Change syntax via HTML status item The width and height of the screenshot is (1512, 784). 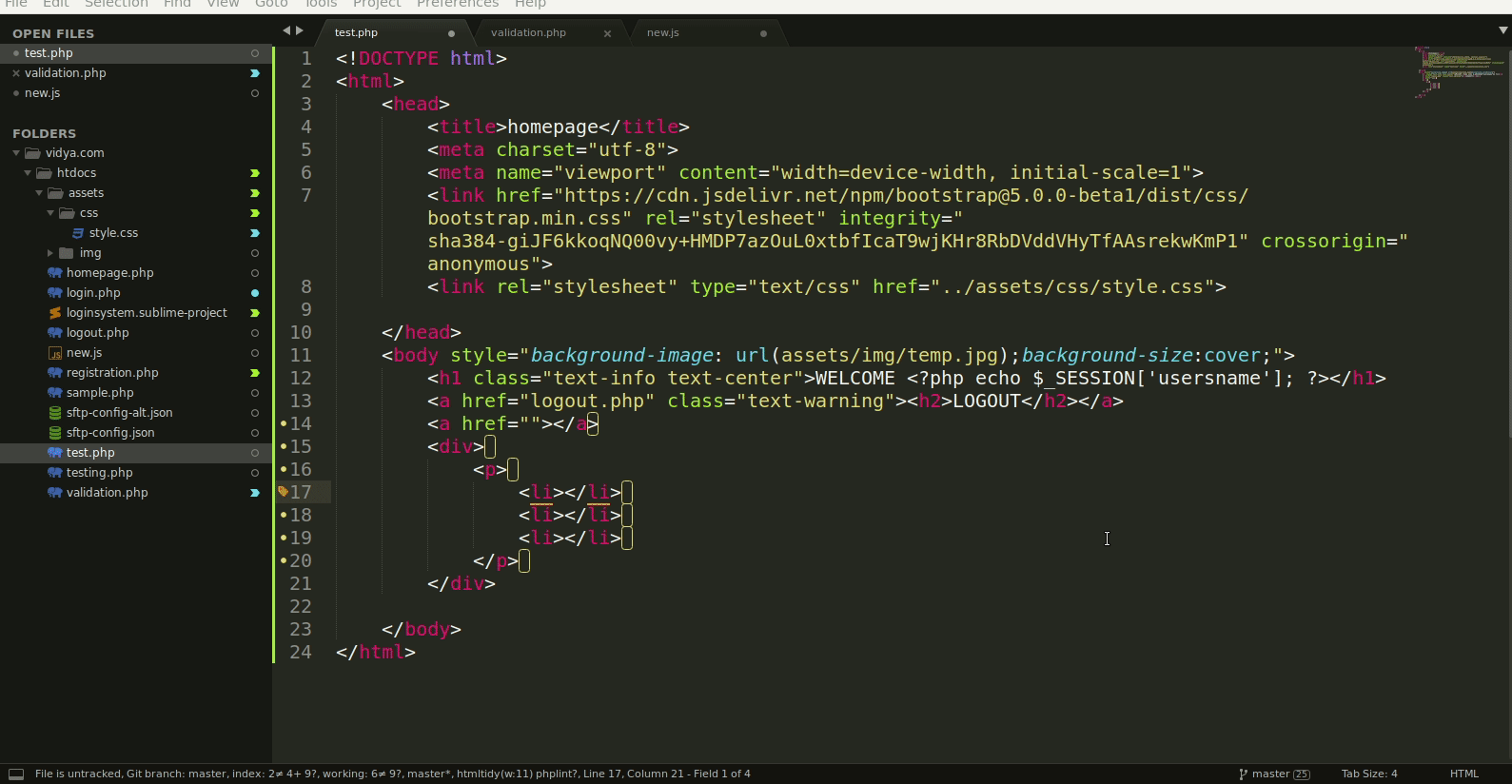point(1463,774)
